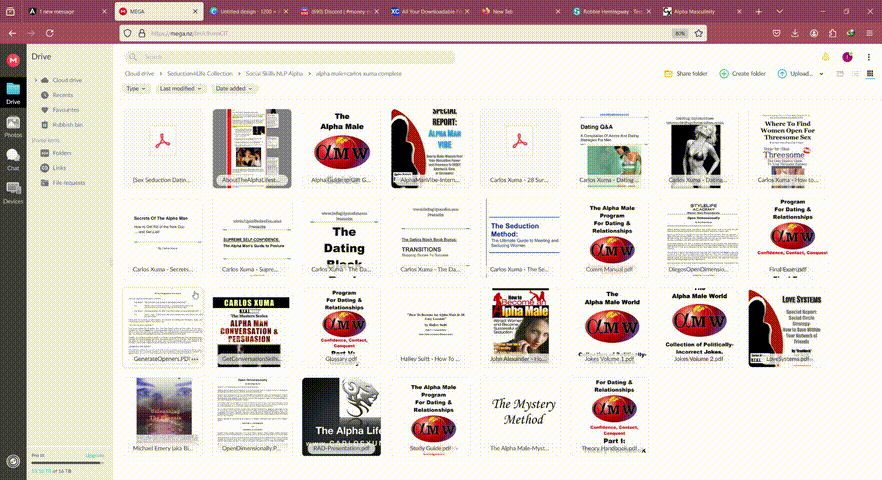Open the Firefox downloads icon

point(795,33)
